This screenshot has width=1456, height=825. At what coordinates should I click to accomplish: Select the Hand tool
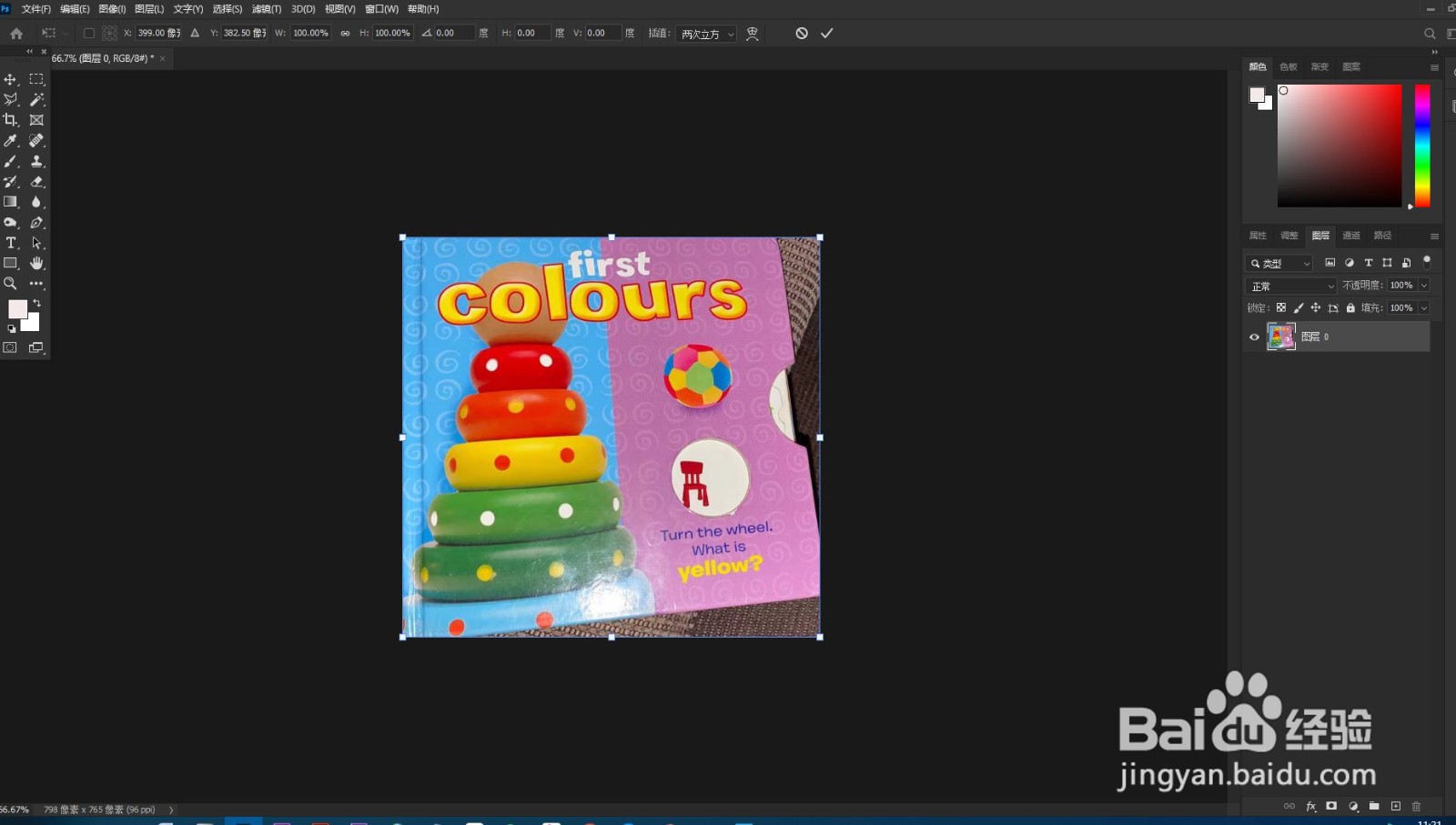pyautogui.click(x=36, y=263)
